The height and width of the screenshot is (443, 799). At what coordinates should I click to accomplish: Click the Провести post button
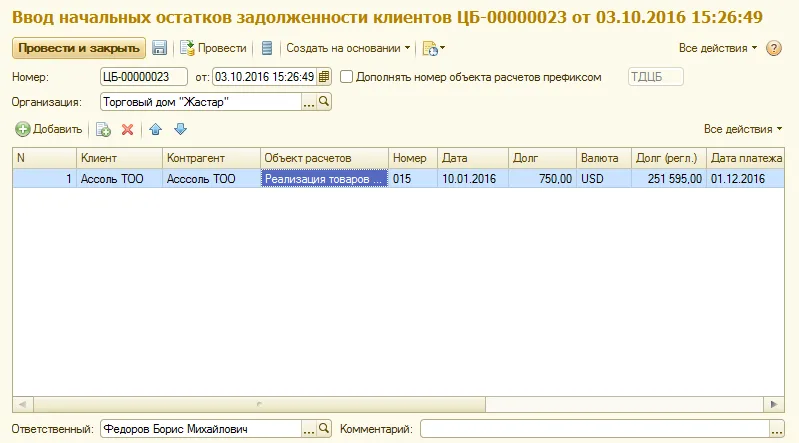(213, 48)
